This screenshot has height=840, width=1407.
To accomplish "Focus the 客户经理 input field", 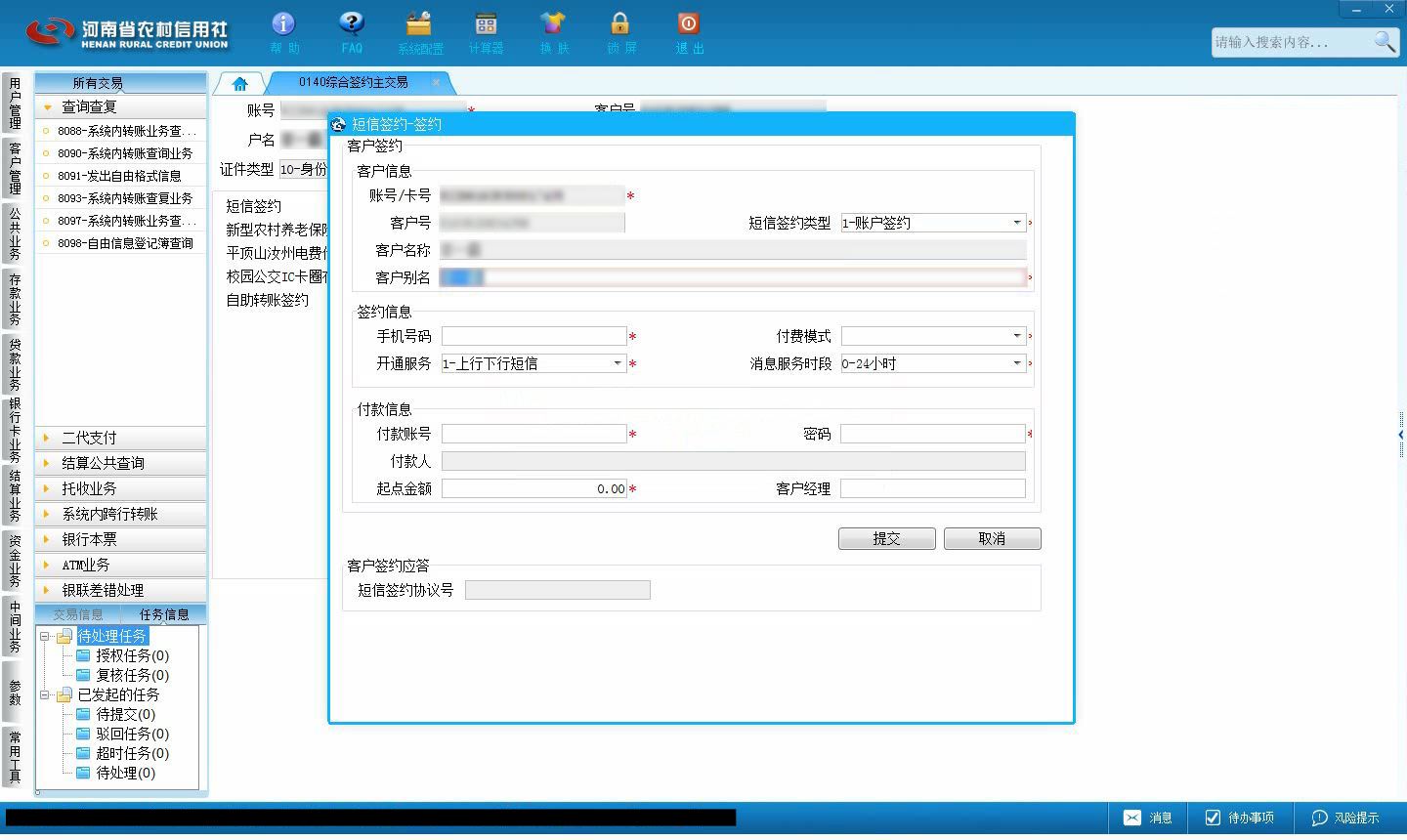I will point(933,488).
